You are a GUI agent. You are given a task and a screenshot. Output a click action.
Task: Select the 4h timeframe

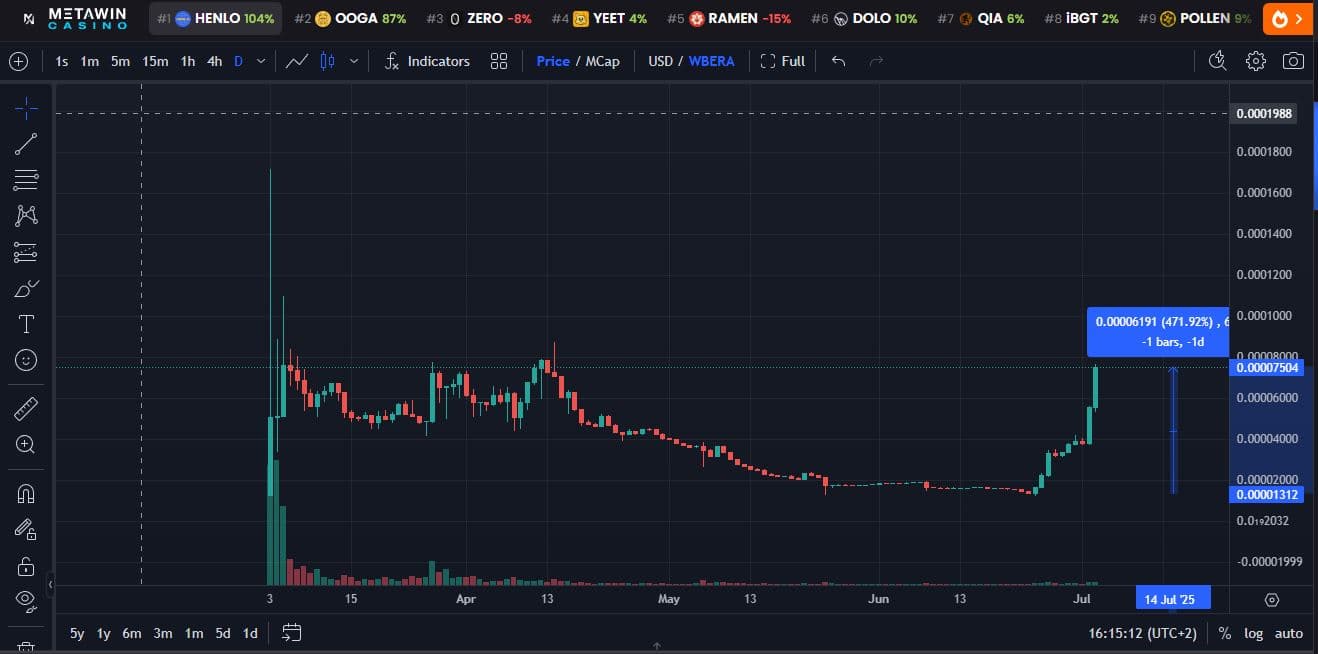point(215,61)
